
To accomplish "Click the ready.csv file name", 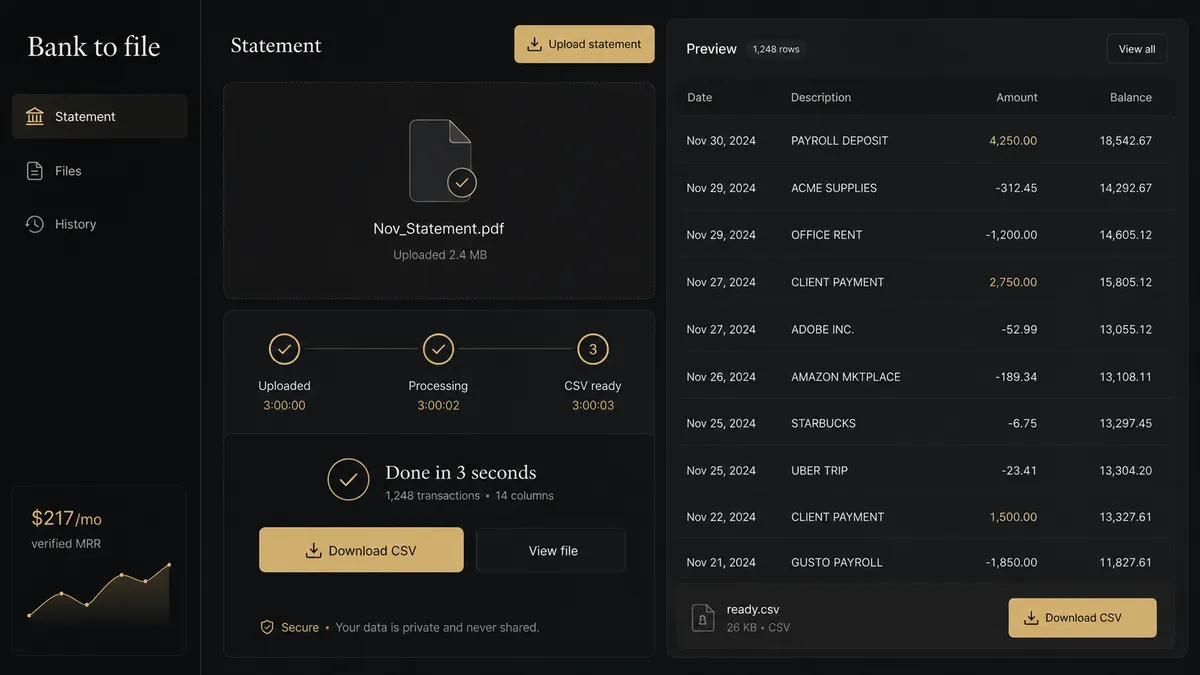I will point(753,609).
